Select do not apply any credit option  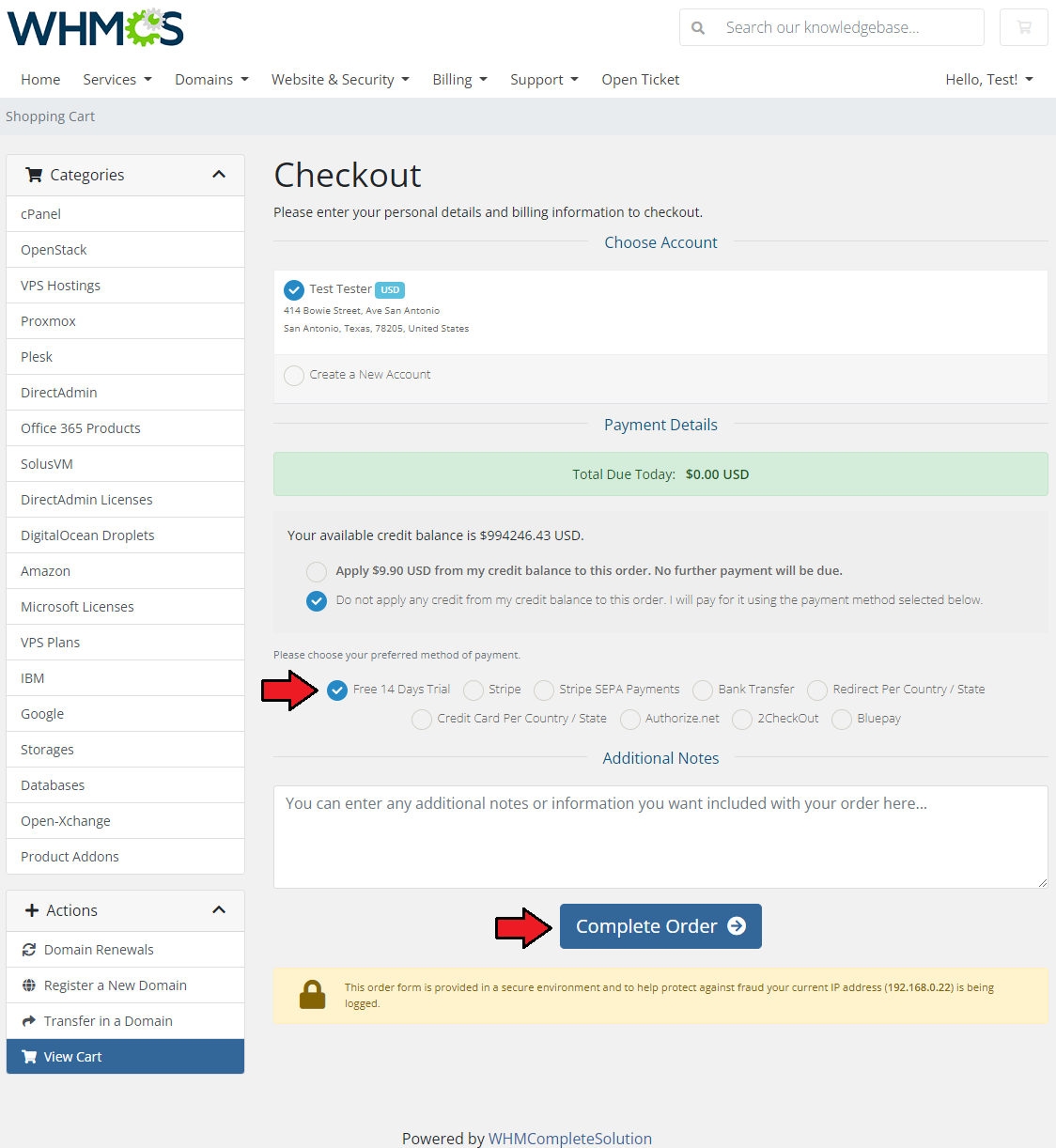coord(317,600)
